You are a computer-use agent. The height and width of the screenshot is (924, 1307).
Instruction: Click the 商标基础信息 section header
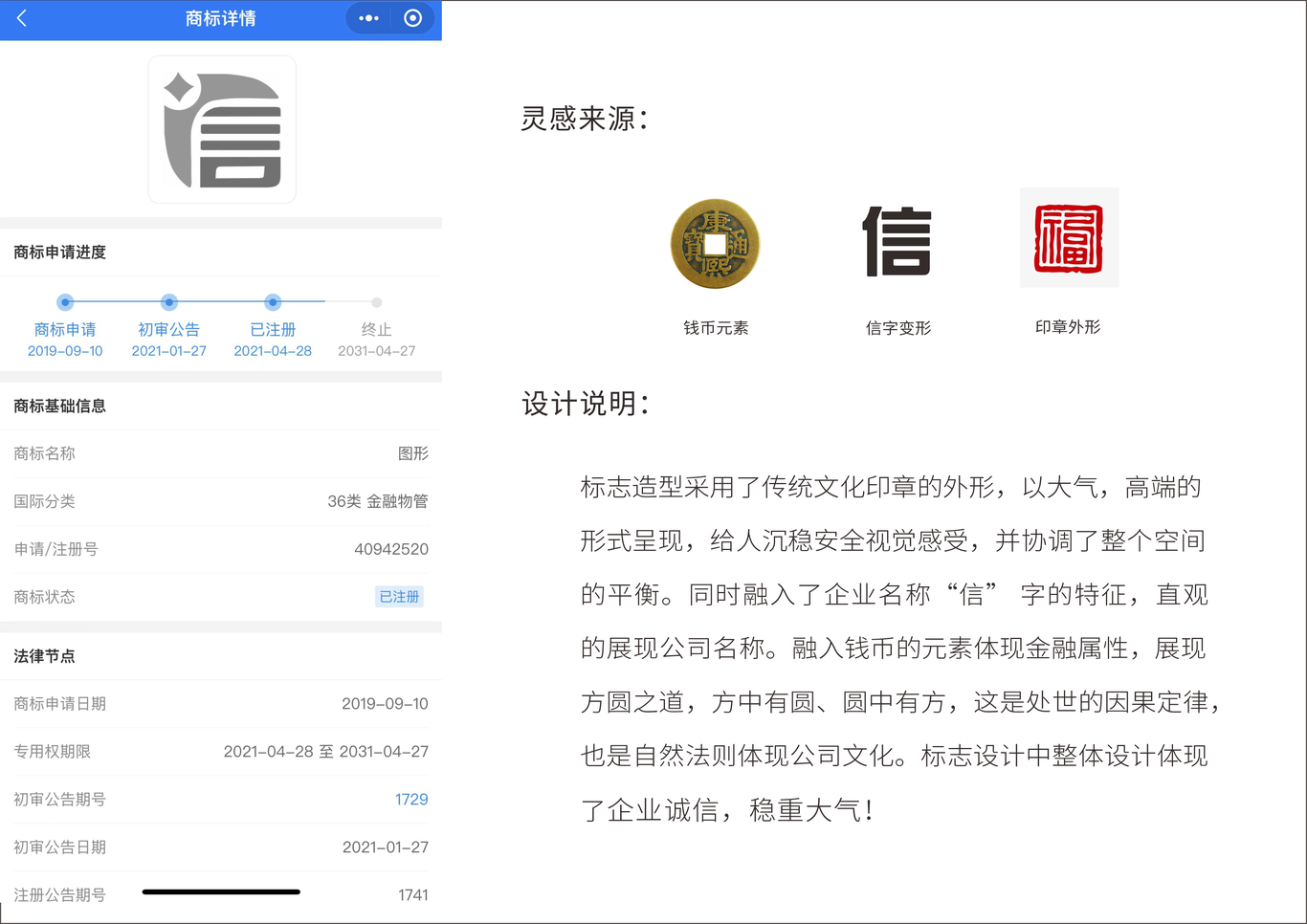[59, 407]
